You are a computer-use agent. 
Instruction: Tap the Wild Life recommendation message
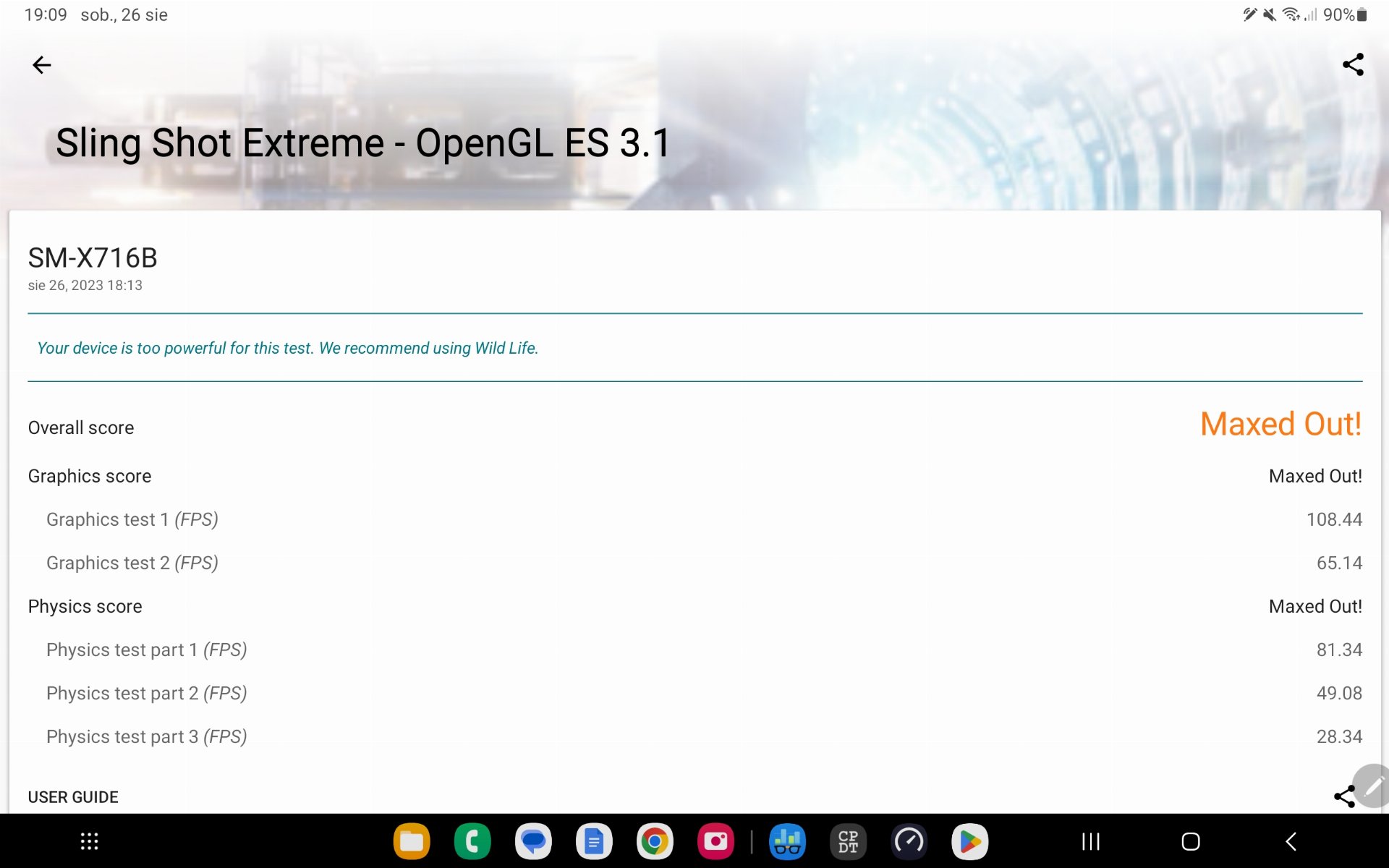click(x=288, y=348)
